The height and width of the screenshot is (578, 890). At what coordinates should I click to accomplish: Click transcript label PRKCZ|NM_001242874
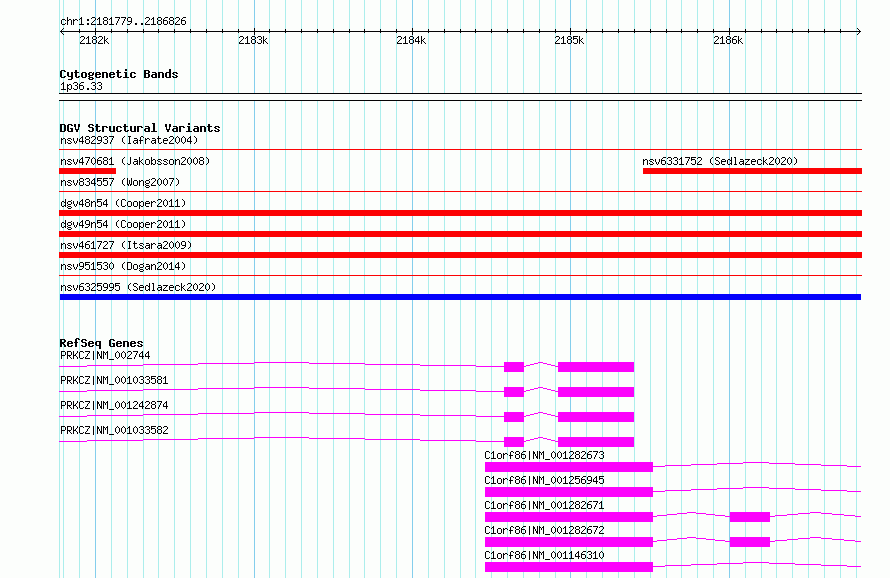[x=114, y=405]
